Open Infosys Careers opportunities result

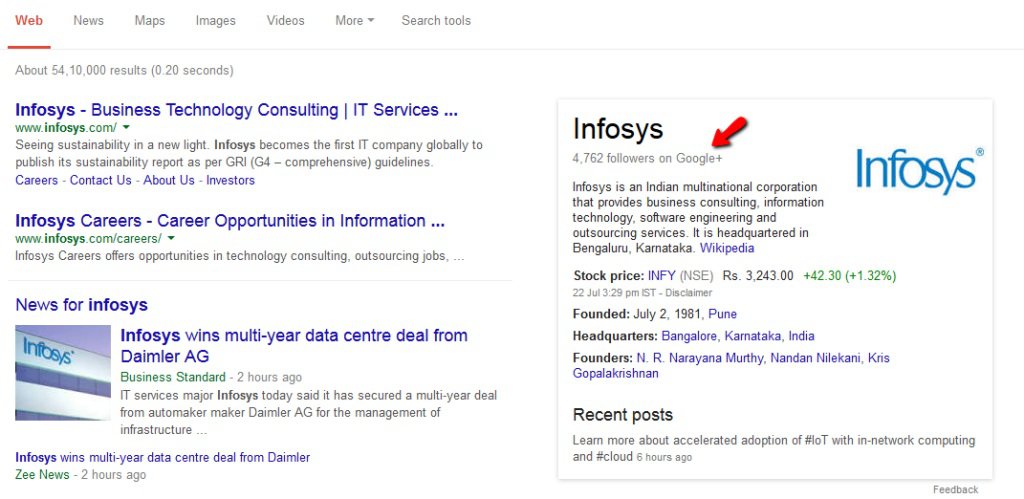pos(230,221)
